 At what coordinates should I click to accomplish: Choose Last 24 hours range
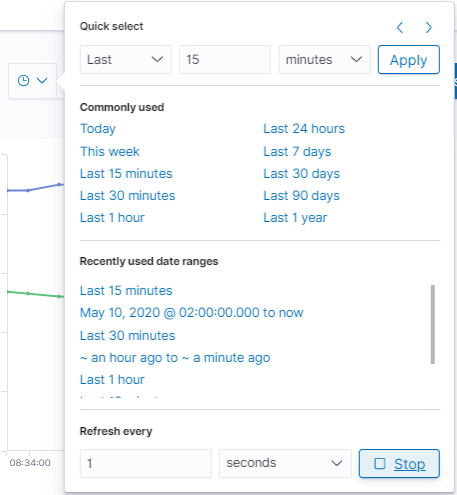pyautogui.click(x=304, y=129)
